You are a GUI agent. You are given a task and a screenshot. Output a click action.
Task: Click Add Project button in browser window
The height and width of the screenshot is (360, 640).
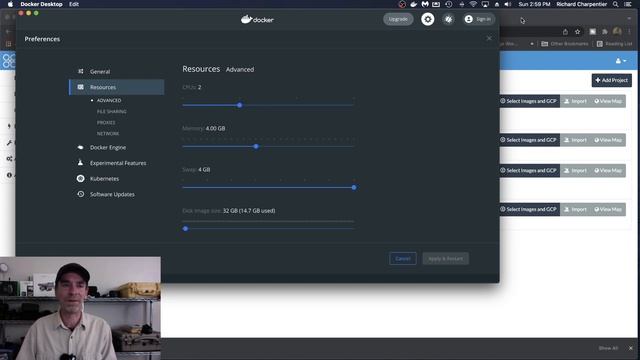pyautogui.click(x=611, y=80)
